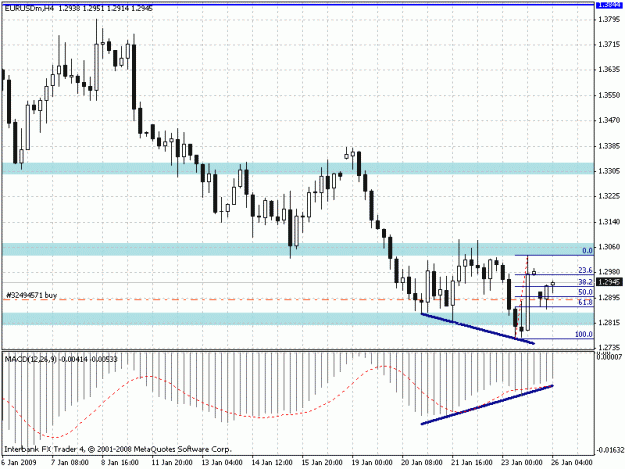Click the '23 Jan 00:00' time label
Viewport: 625px width, 469px height.
[x=522, y=462]
